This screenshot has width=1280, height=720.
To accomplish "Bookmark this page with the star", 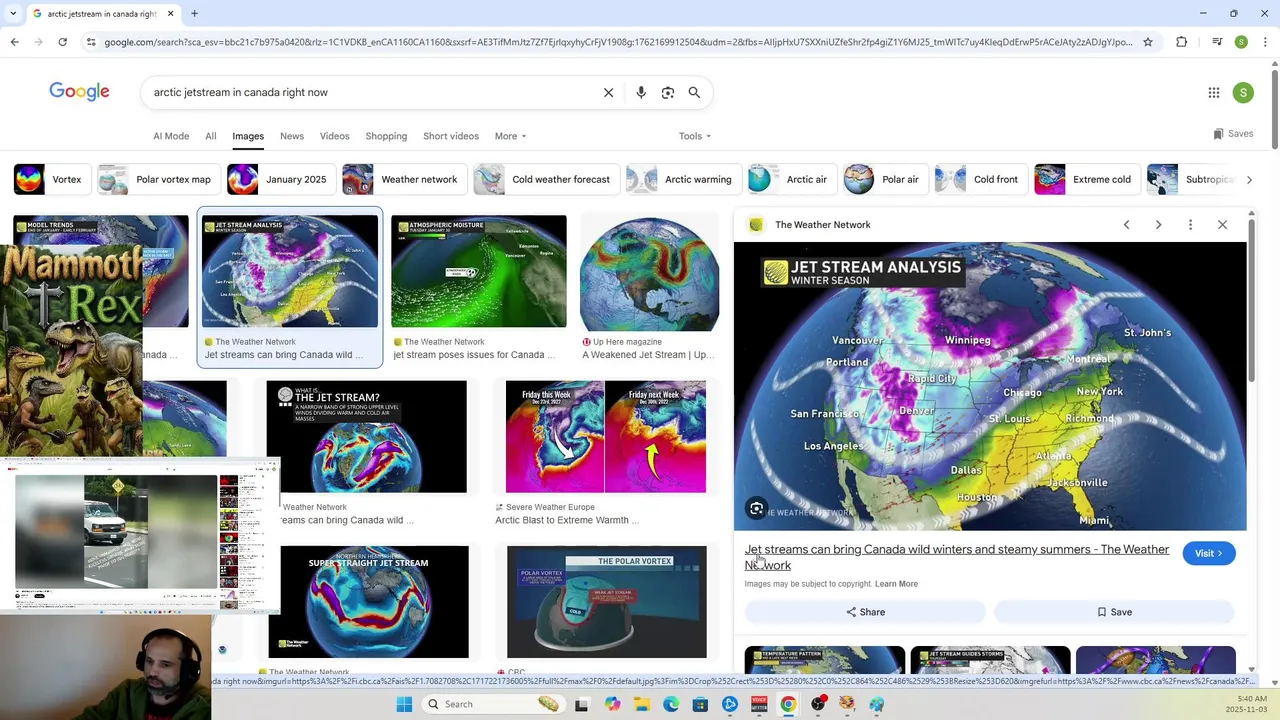I will point(1148,42).
